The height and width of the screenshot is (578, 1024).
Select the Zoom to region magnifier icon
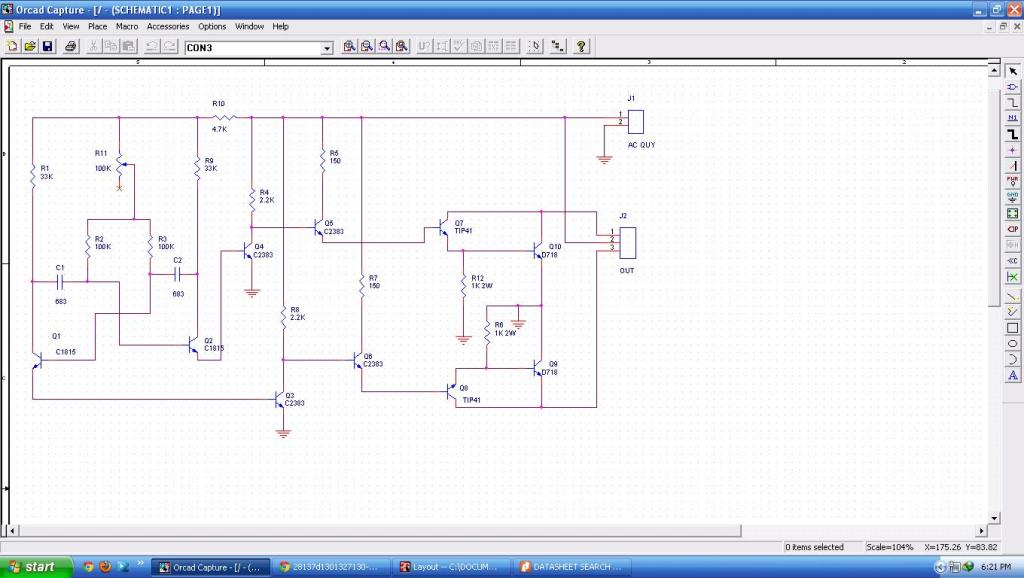pos(385,46)
